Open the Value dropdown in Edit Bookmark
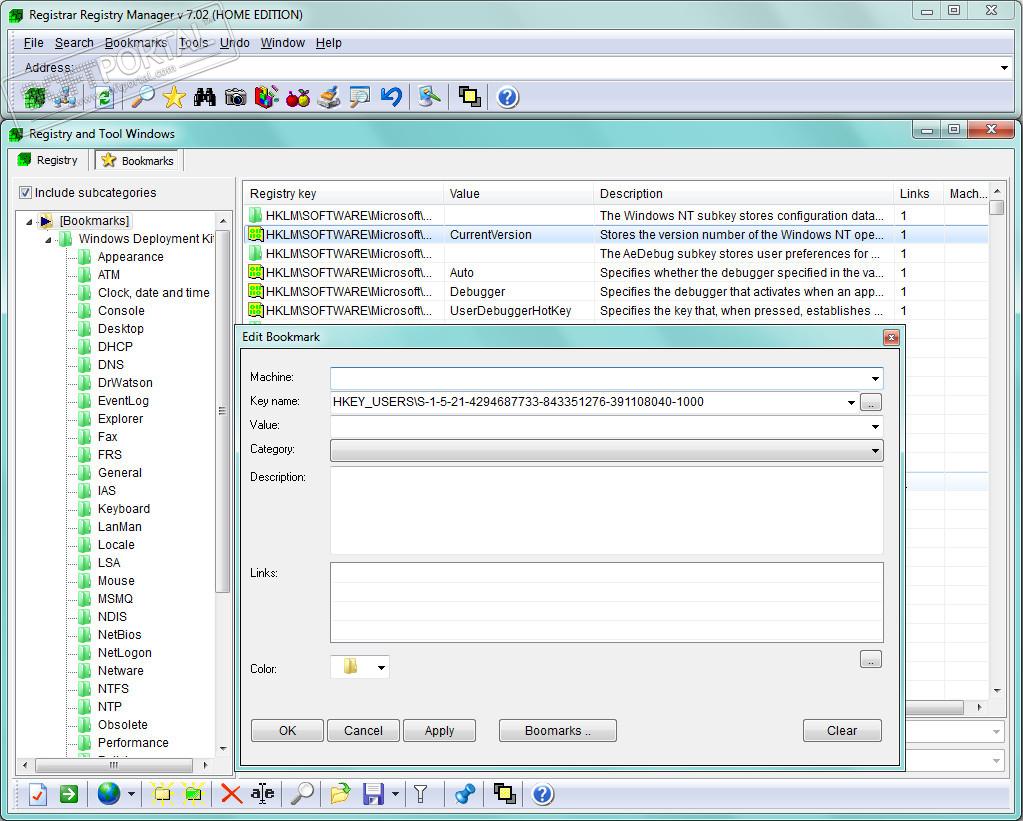The image size is (1023, 821). coord(875,427)
